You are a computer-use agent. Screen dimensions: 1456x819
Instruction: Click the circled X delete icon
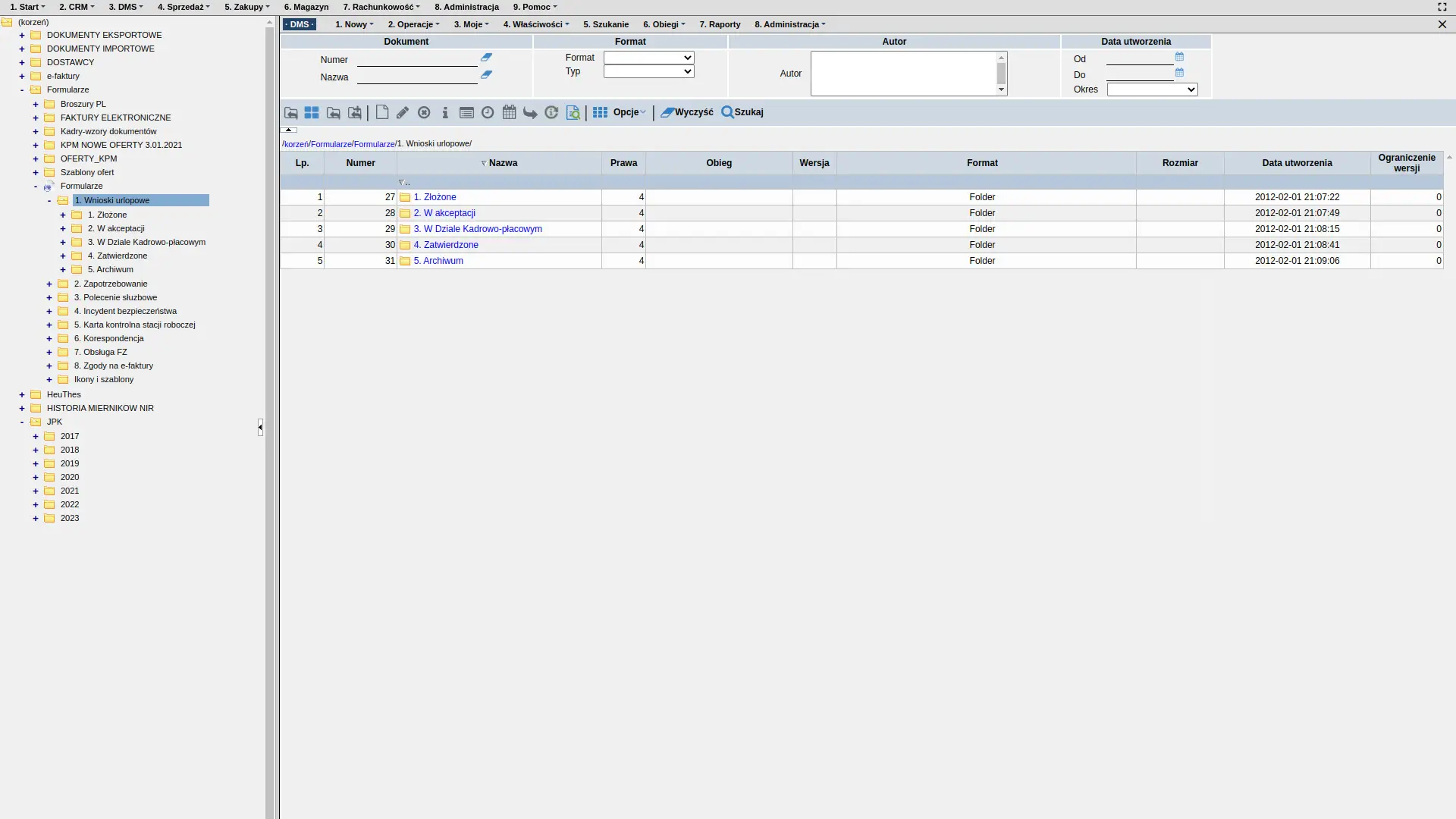(424, 112)
